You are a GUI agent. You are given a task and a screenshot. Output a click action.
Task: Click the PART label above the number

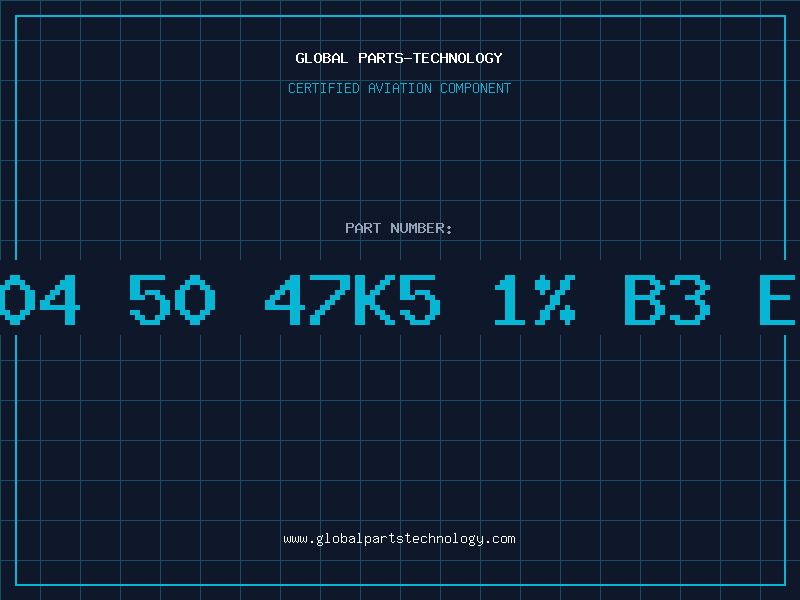[x=363, y=228]
